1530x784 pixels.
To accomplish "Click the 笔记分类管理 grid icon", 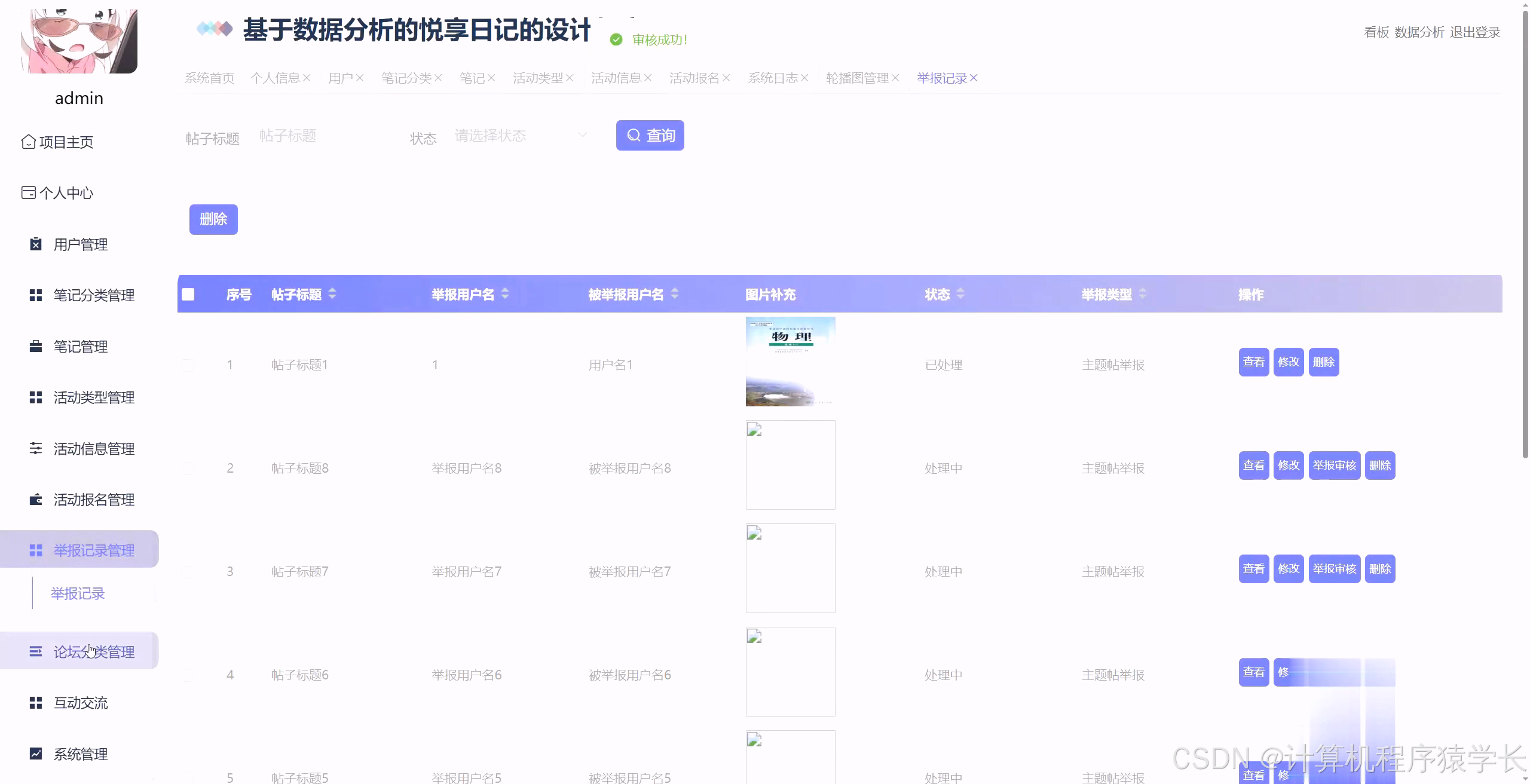I will [35, 295].
